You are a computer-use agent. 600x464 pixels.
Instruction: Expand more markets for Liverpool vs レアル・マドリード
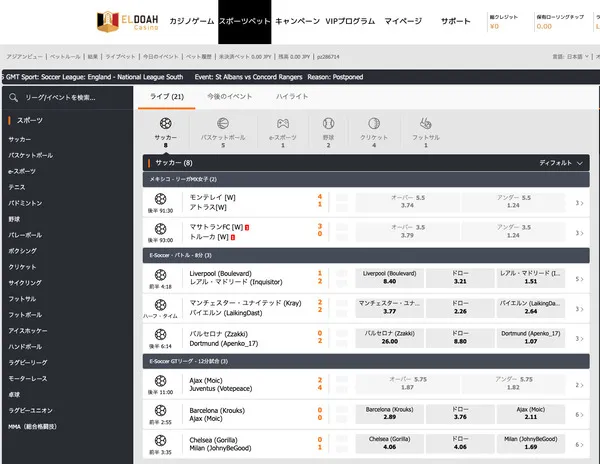coord(579,277)
